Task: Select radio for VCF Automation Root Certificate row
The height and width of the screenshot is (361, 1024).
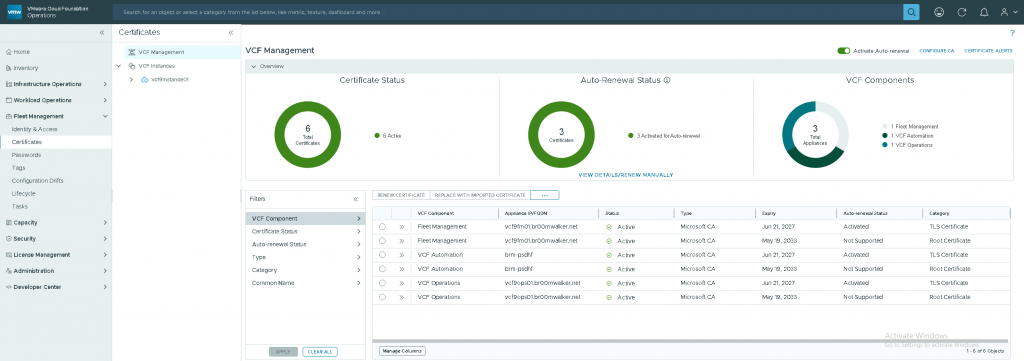Action: (382, 269)
